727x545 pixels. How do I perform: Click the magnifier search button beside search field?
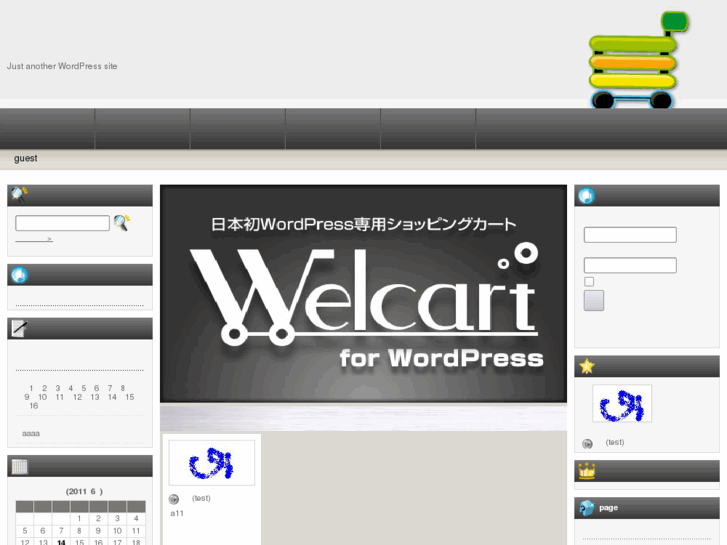tap(122, 223)
